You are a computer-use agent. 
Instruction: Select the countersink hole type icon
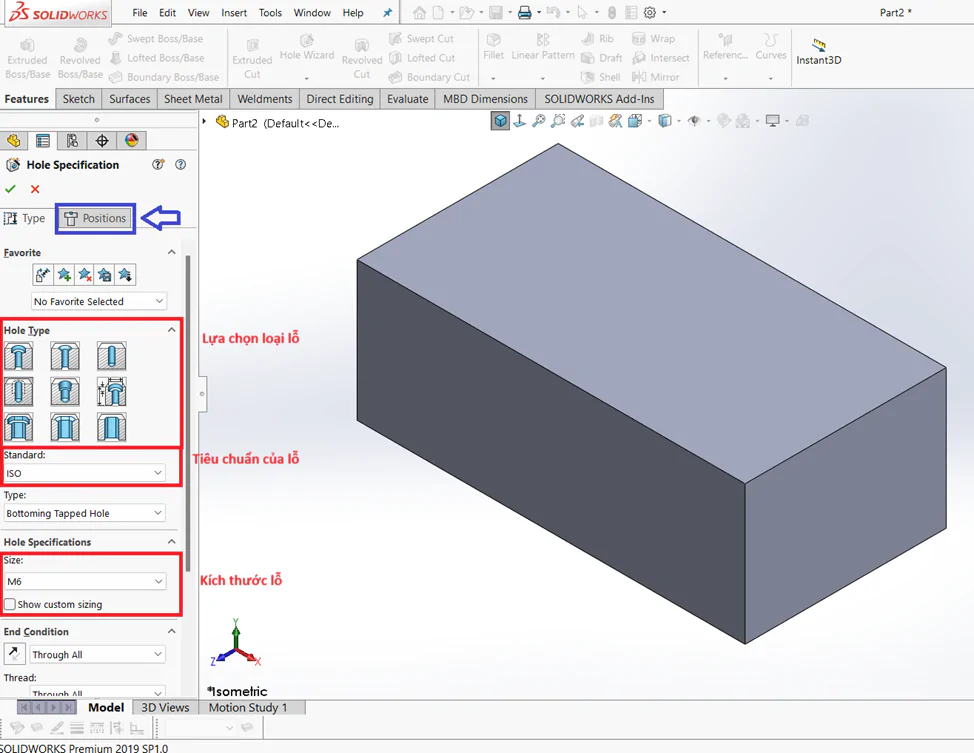65,357
